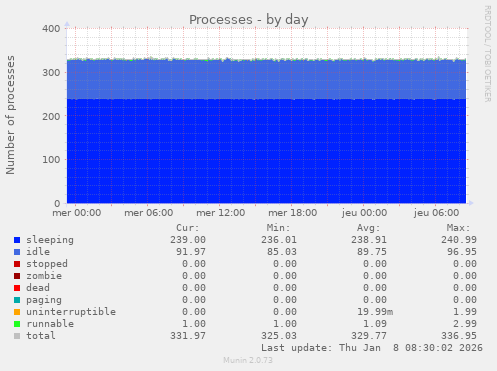Click sleeping current value 239.00

tap(188, 240)
